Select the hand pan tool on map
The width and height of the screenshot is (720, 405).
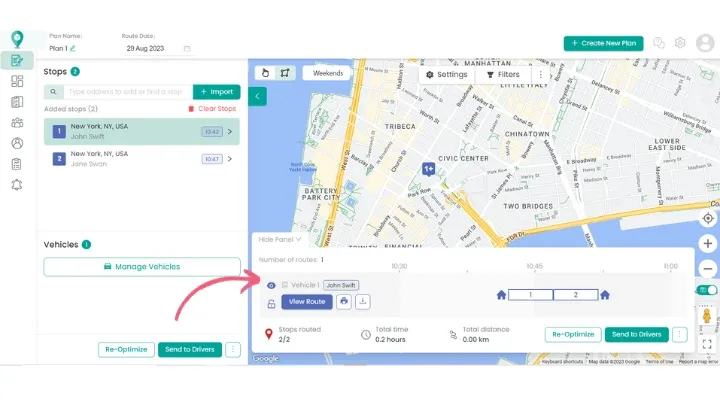point(265,73)
